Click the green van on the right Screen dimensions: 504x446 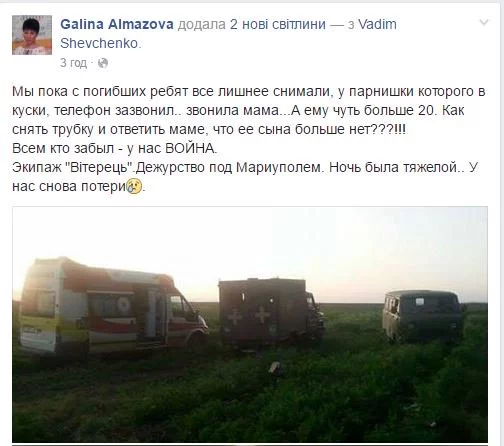424,316
